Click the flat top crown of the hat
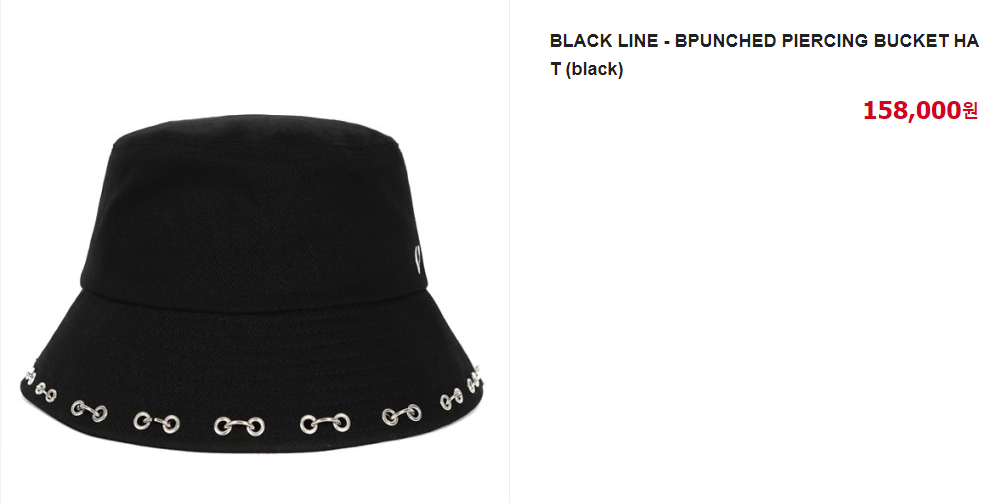The height and width of the screenshot is (503, 1002). pyautogui.click(x=256, y=130)
